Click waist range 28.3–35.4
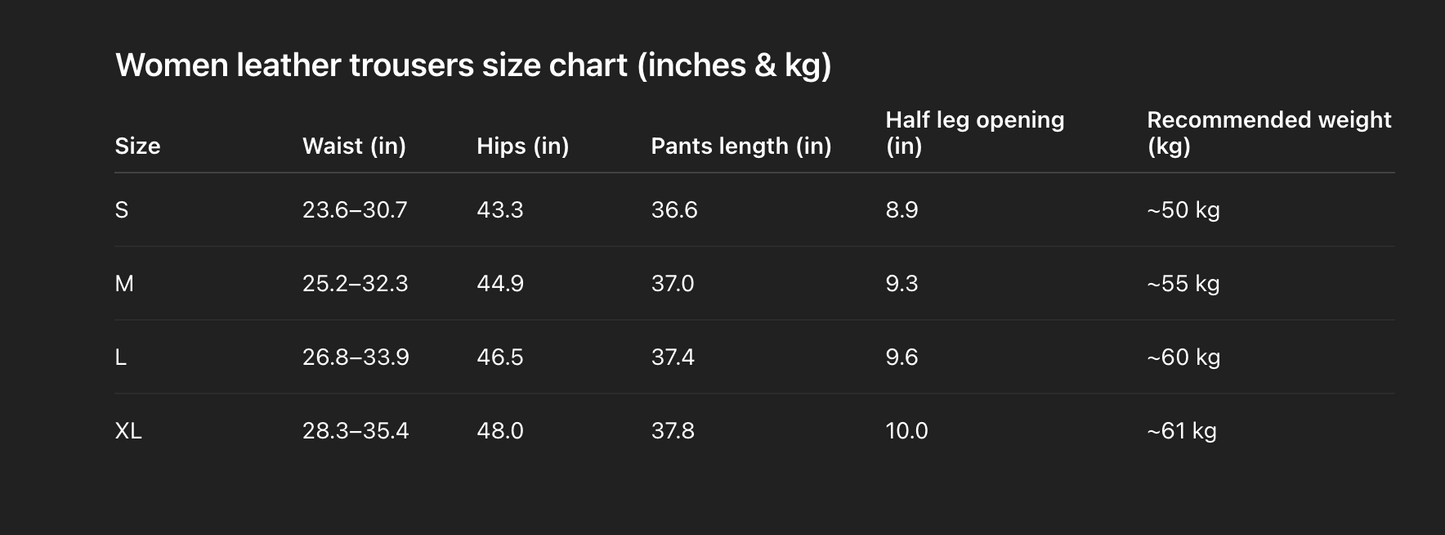Image resolution: width=1445 pixels, height=535 pixels. tap(355, 431)
